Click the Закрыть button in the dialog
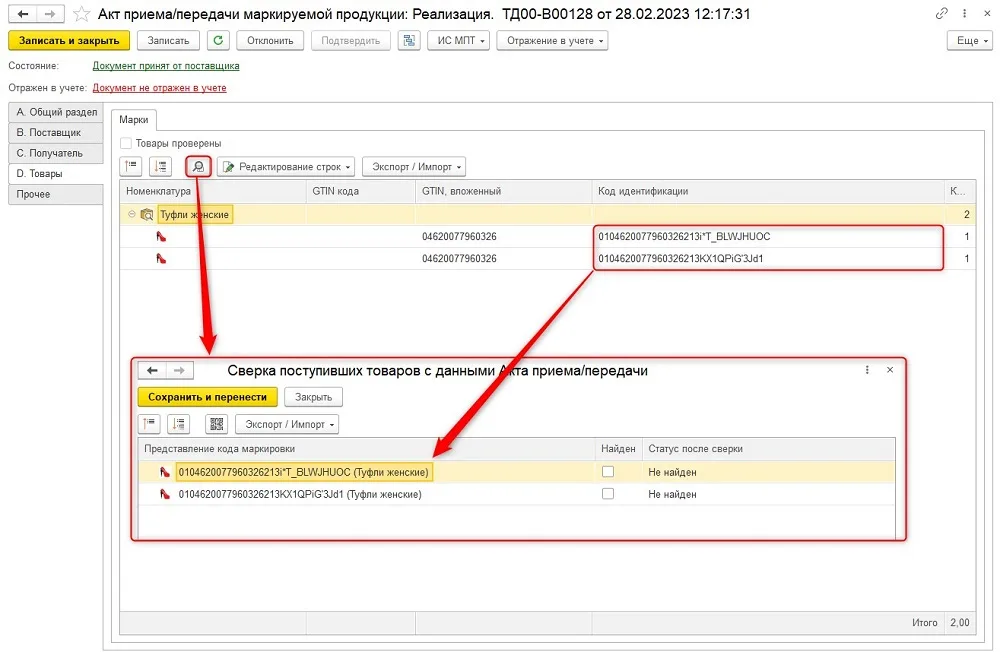1000x652 pixels. [313, 397]
